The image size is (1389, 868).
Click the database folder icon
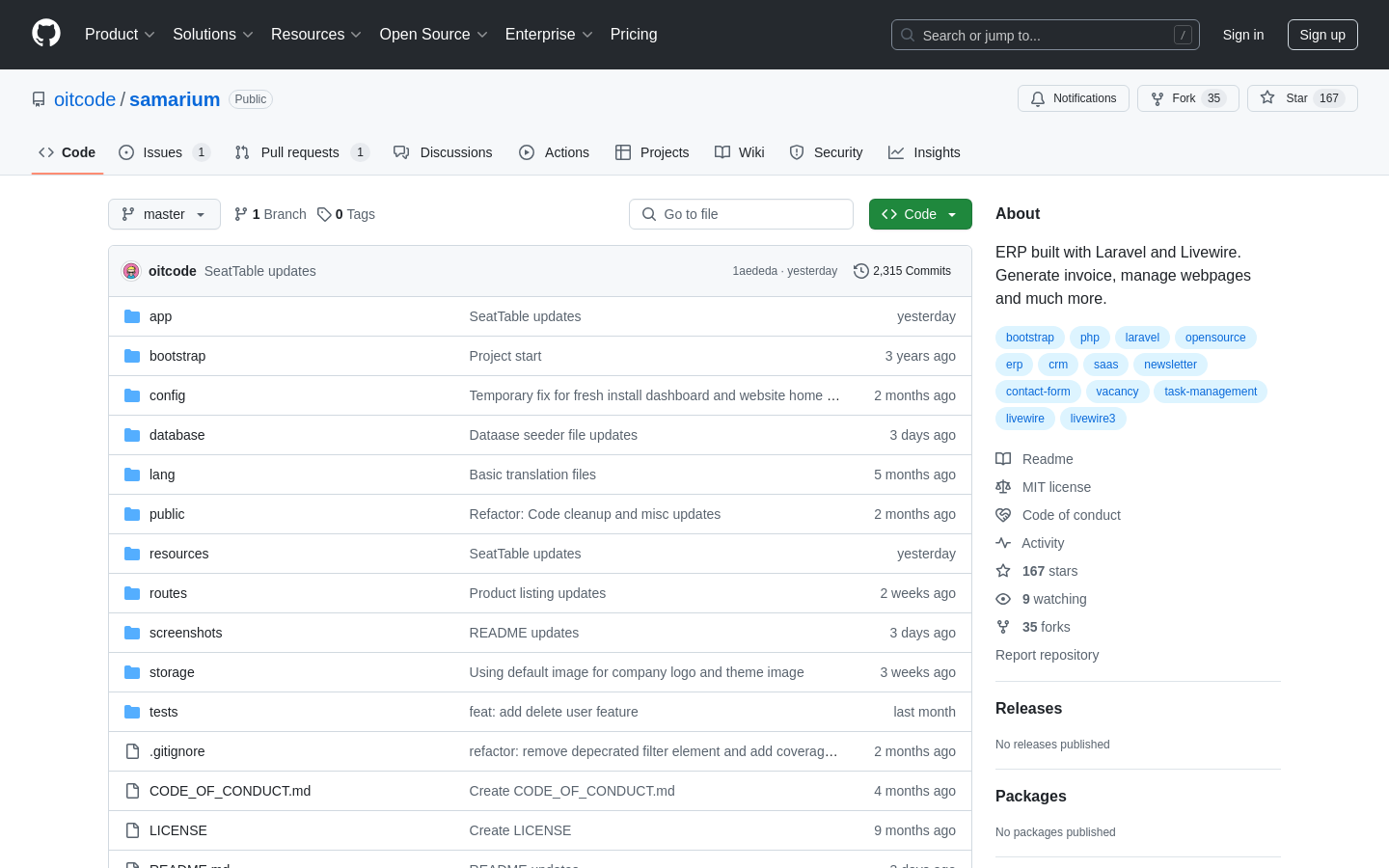coord(132,435)
